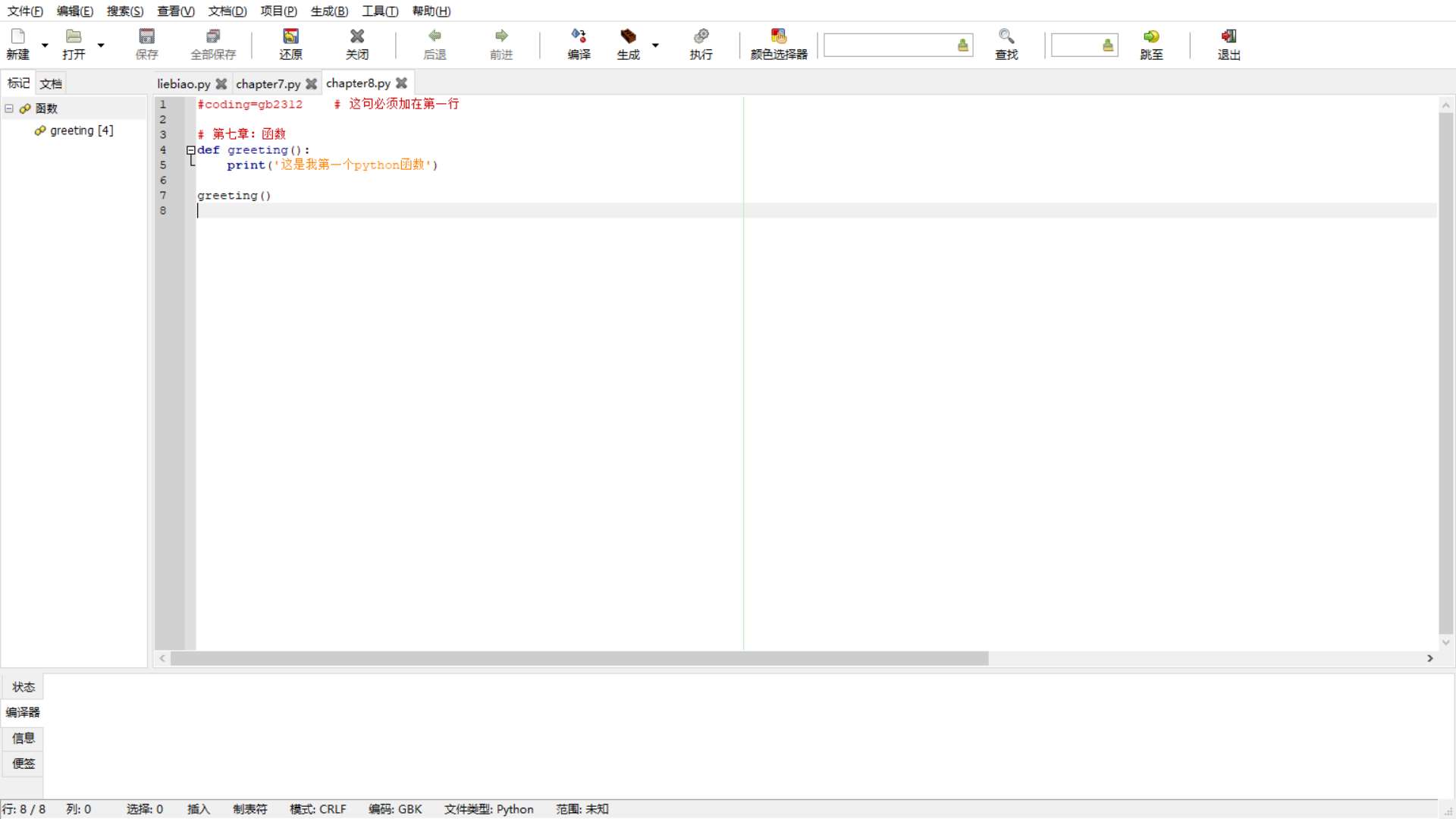Image resolution: width=1456 pixels, height=819 pixels.
Task: Click the 文件类型: Python status entry
Action: pyautogui.click(x=488, y=809)
